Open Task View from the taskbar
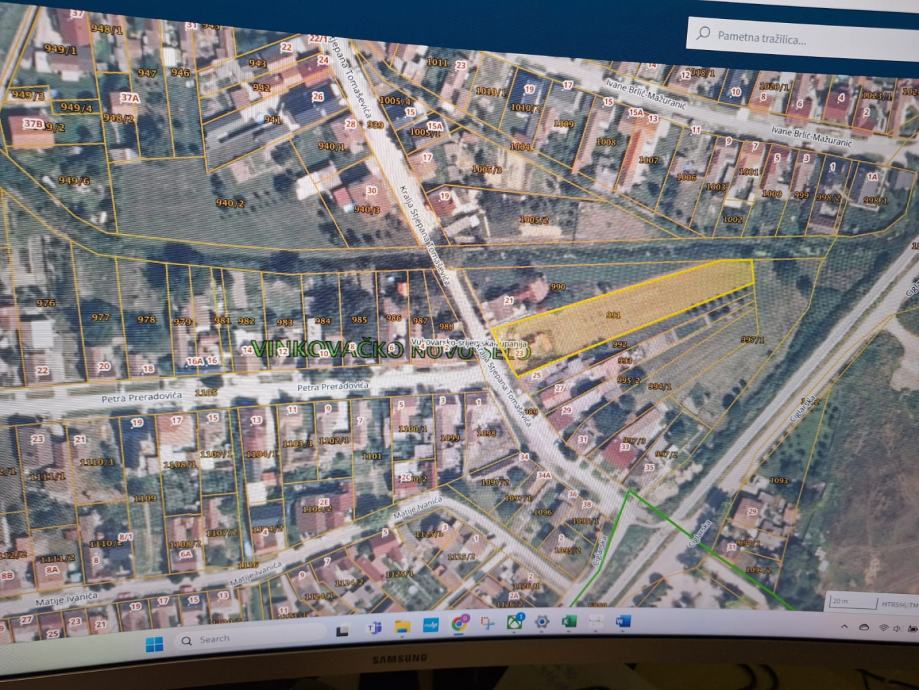Screen dimensions: 919x690 pyautogui.click(x=343, y=630)
